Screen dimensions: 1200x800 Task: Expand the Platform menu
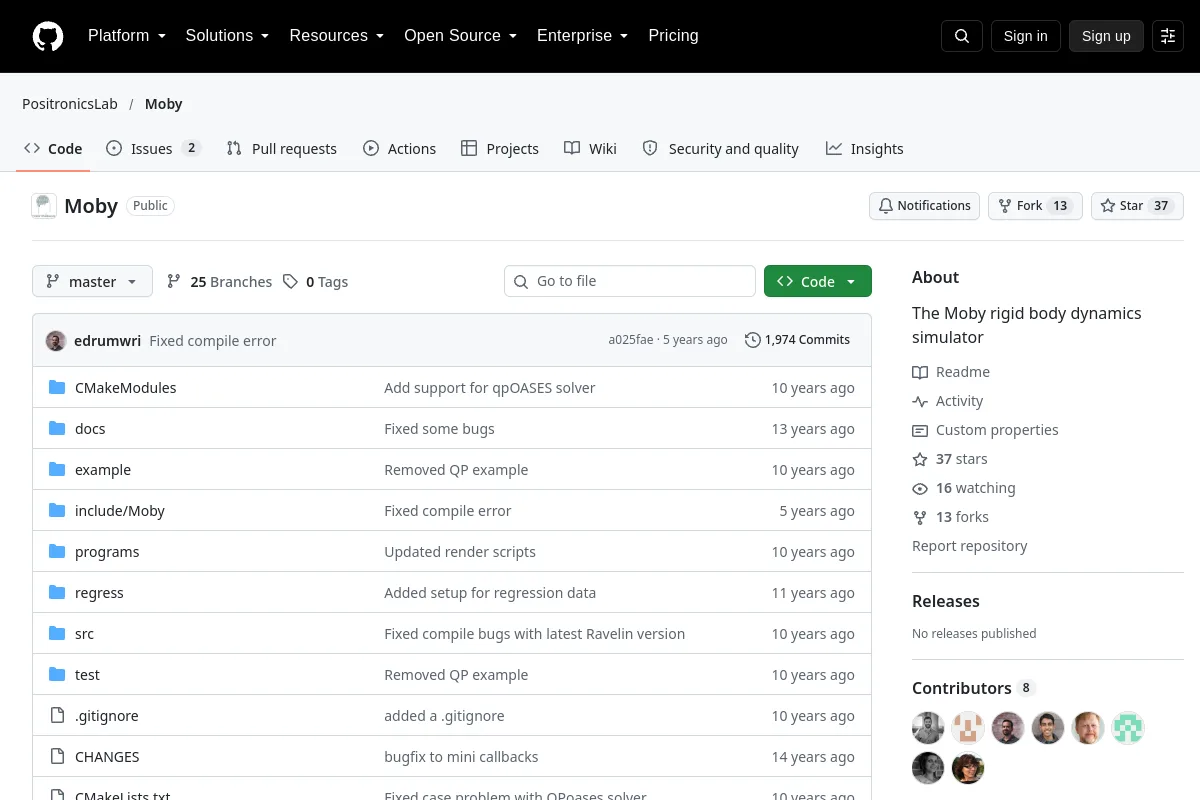coord(127,36)
